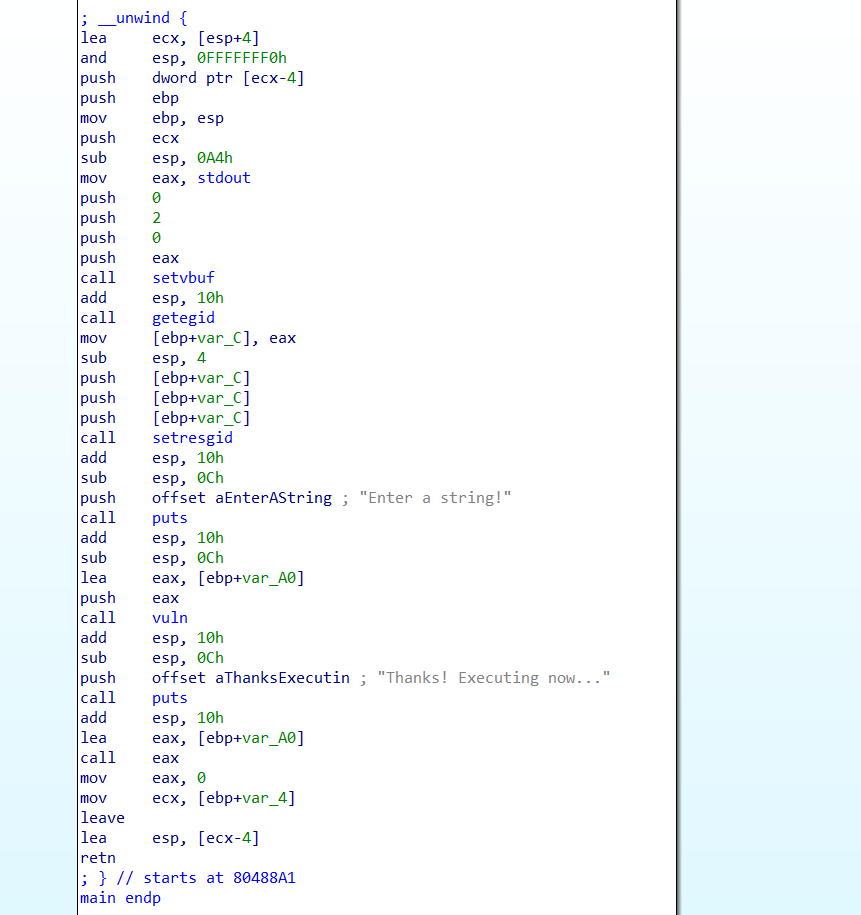Screen dimensions: 861x915
Task: Select the setvbuf function name
Action: click(183, 278)
